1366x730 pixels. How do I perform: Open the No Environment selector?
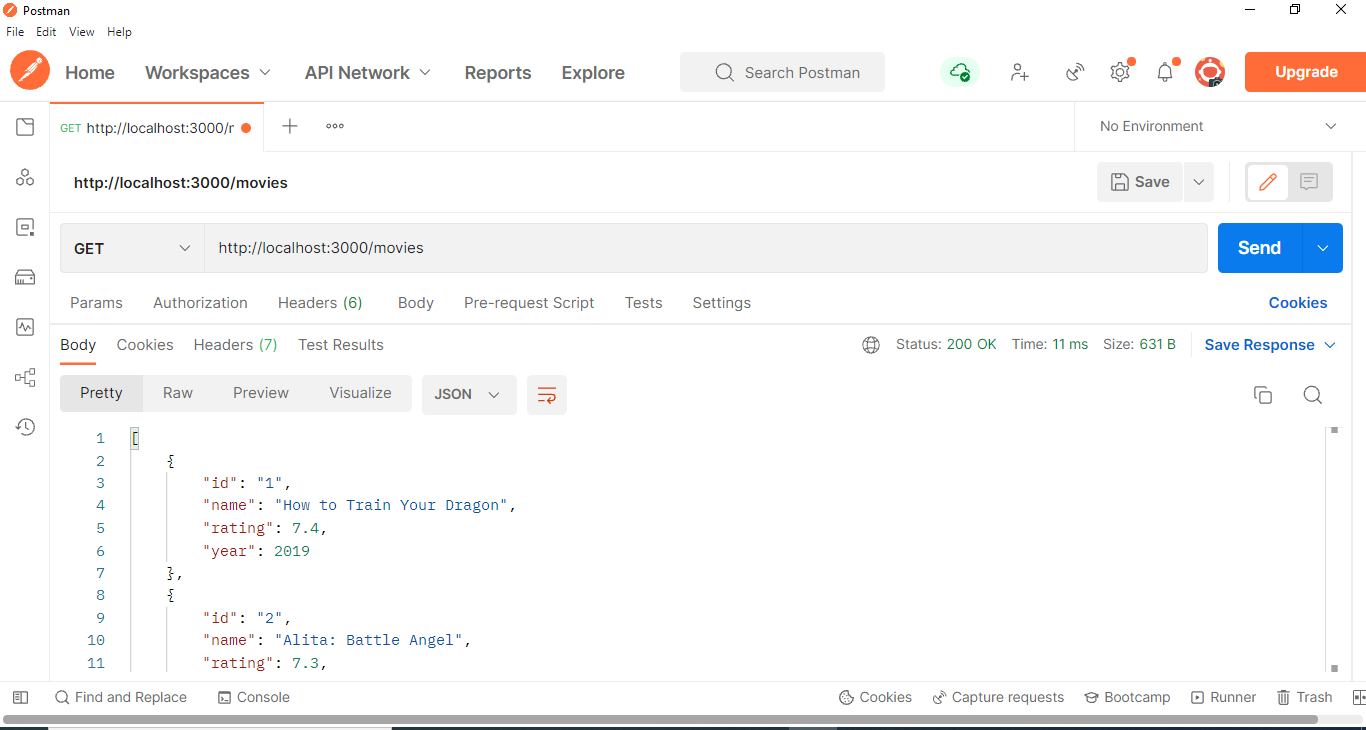pyautogui.click(x=1216, y=126)
